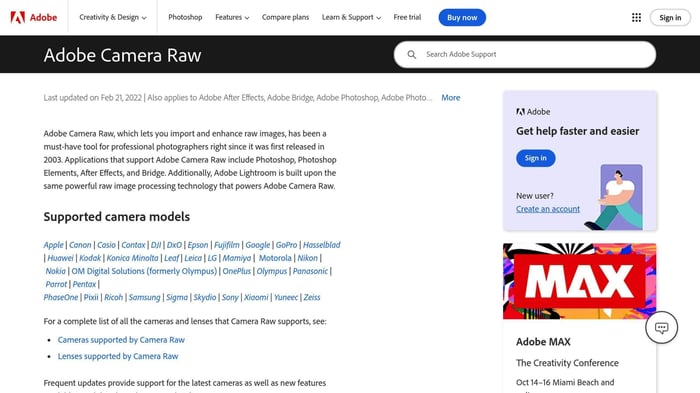Jump to Kodak camera models
The image size is (700, 393).
[90, 258]
